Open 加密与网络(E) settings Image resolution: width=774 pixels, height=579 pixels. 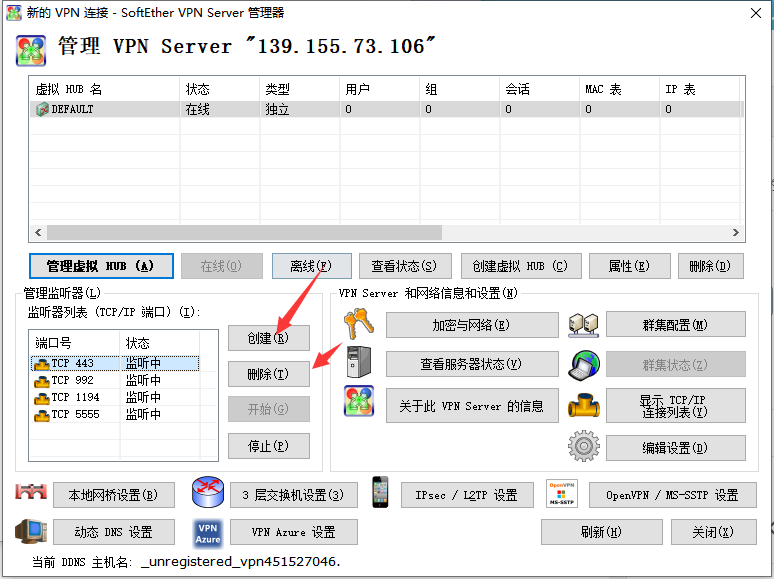pos(472,325)
